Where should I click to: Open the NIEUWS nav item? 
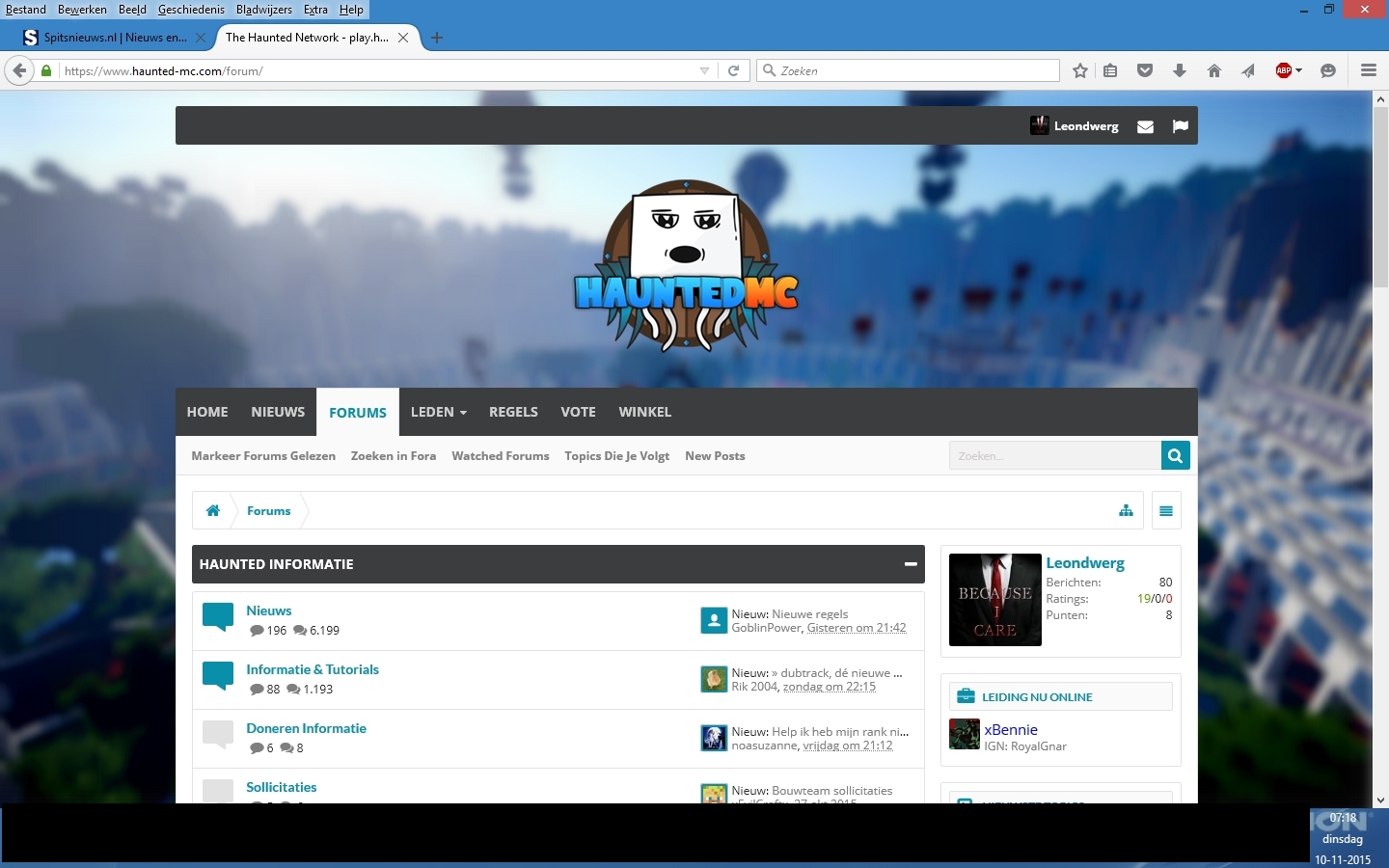pyautogui.click(x=278, y=412)
